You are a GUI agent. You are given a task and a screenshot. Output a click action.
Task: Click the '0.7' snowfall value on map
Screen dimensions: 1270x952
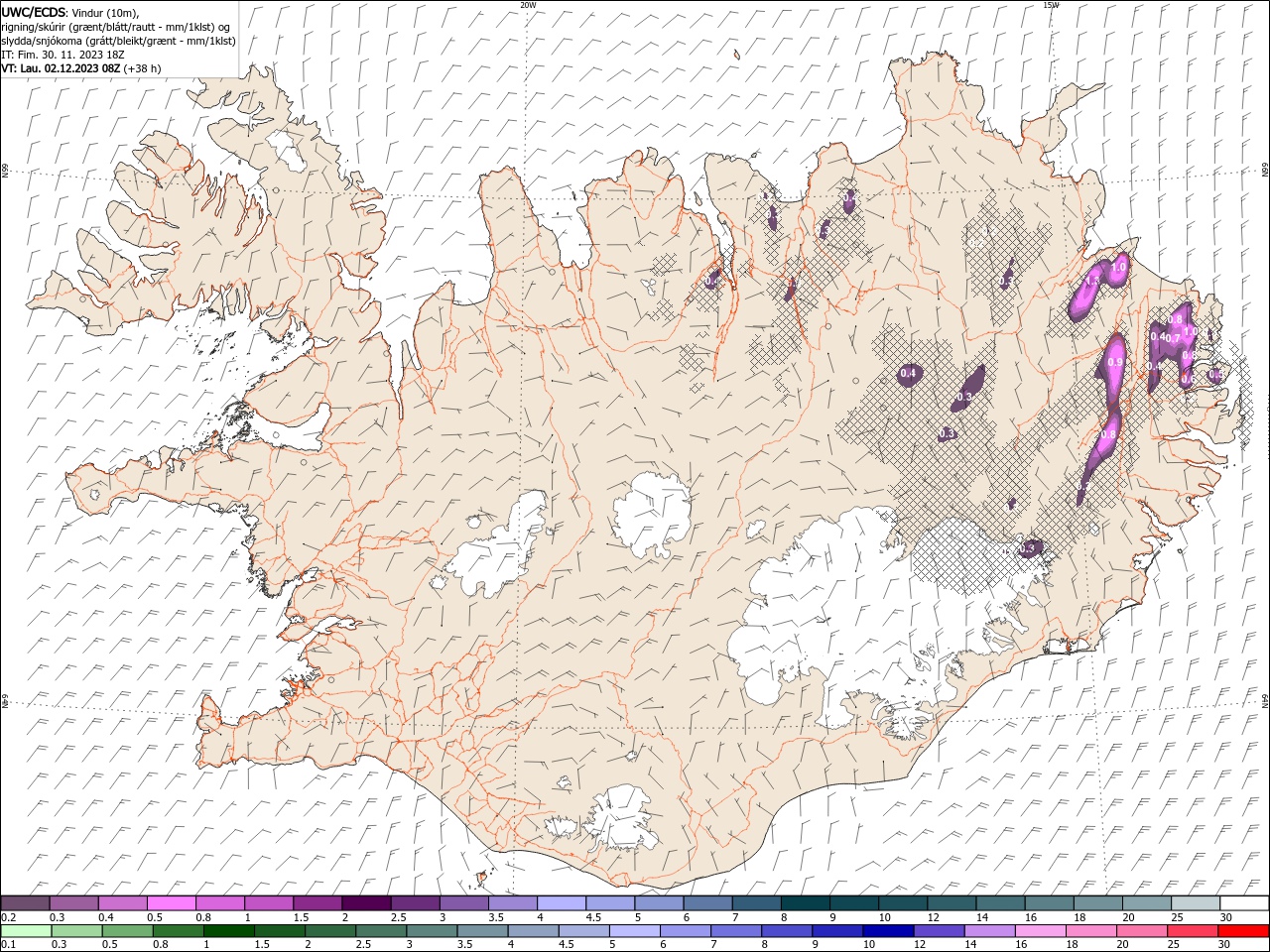tap(1173, 338)
